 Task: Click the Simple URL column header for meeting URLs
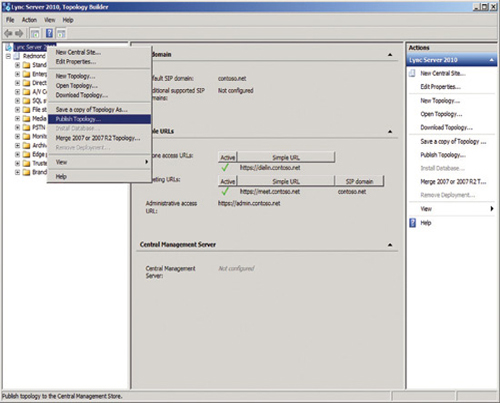tap(286, 181)
